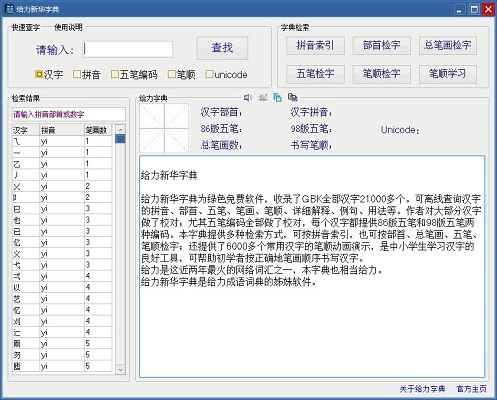497x400 pixels.
Task: Click the dark double-document icon
Action: pos(293,97)
